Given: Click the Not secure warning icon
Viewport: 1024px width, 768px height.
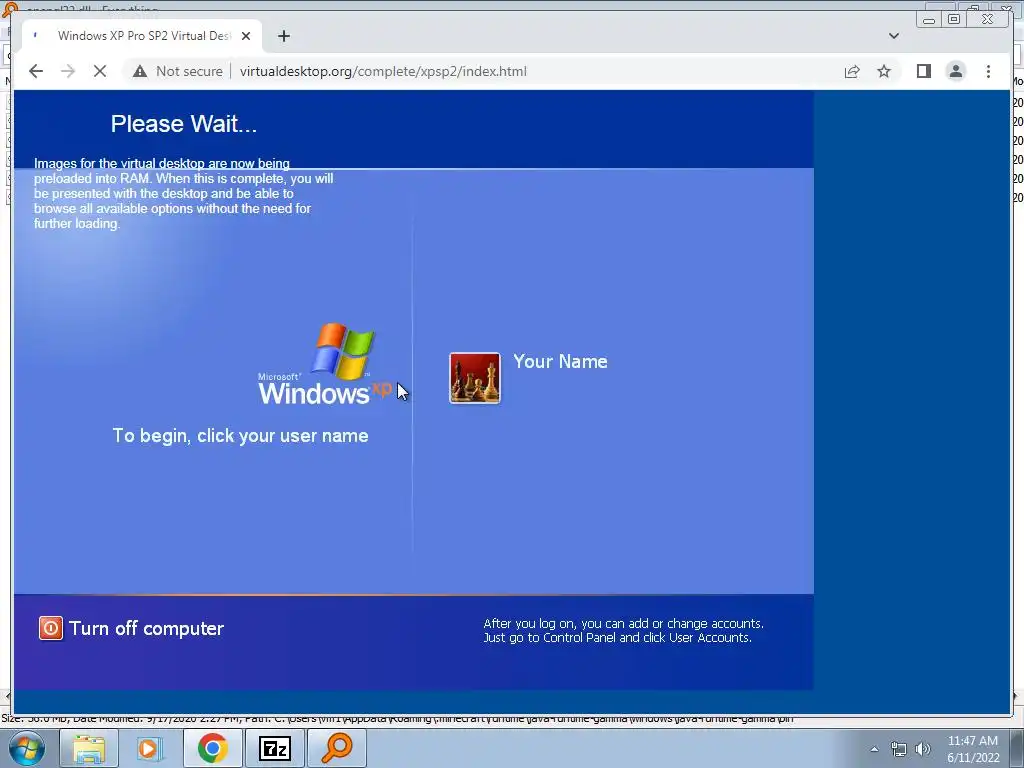Looking at the screenshot, I should [x=140, y=71].
